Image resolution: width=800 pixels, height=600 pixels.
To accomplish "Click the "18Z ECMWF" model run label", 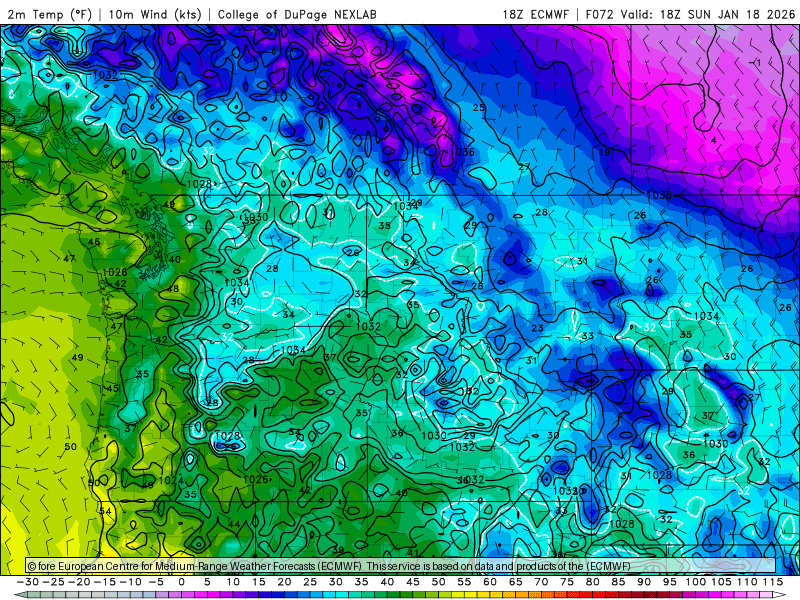I will (535, 14).
